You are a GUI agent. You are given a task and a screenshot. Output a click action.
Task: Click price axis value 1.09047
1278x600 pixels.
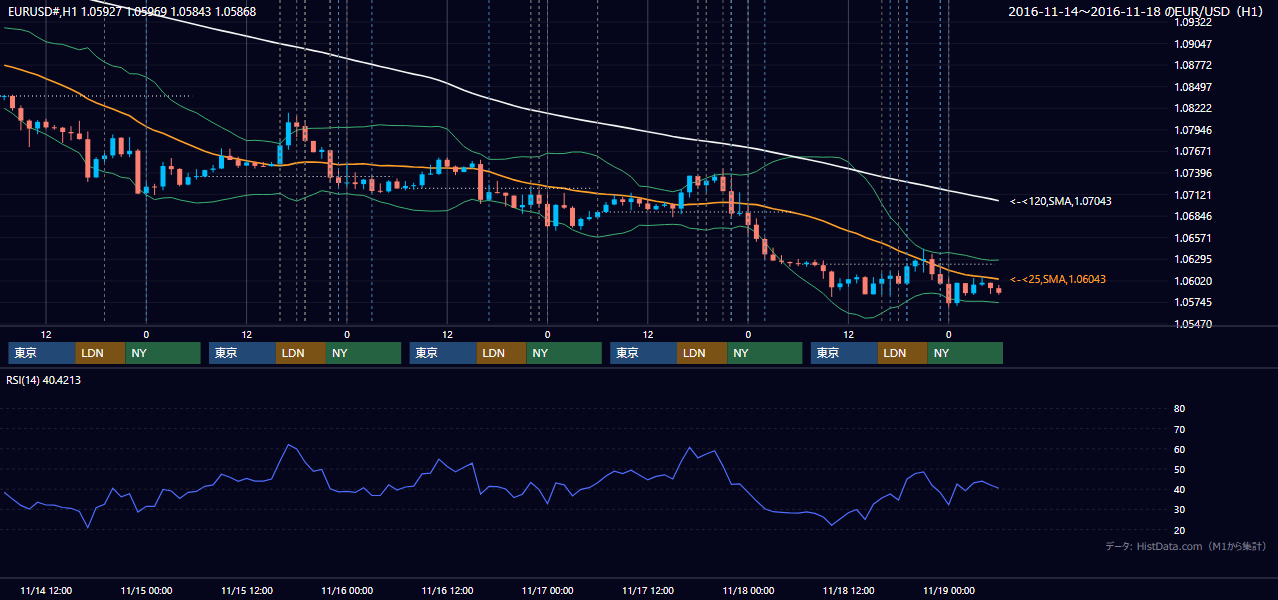[1192, 44]
